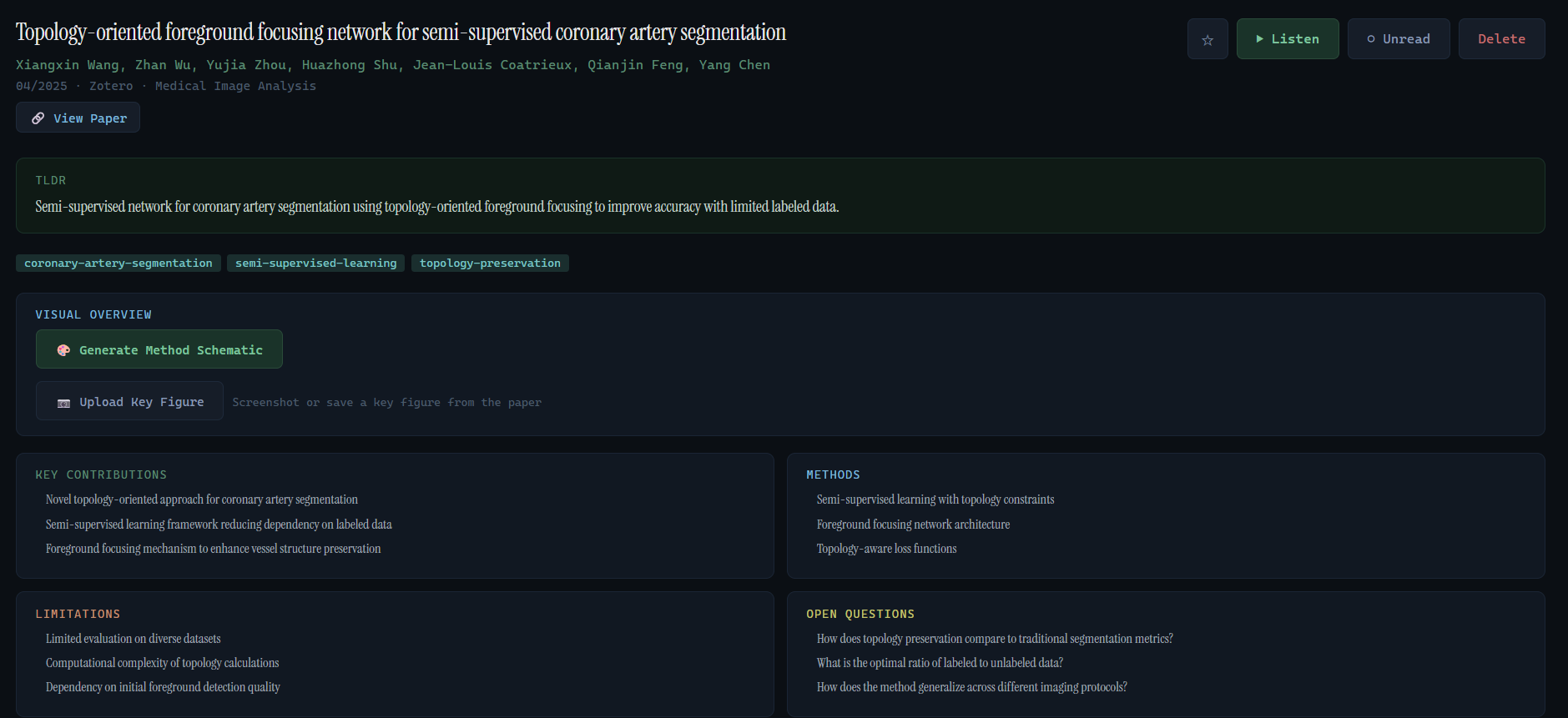Click the OPEN QUESTIONS heading
This screenshot has width=1568, height=718.
pyautogui.click(x=860, y=614)
